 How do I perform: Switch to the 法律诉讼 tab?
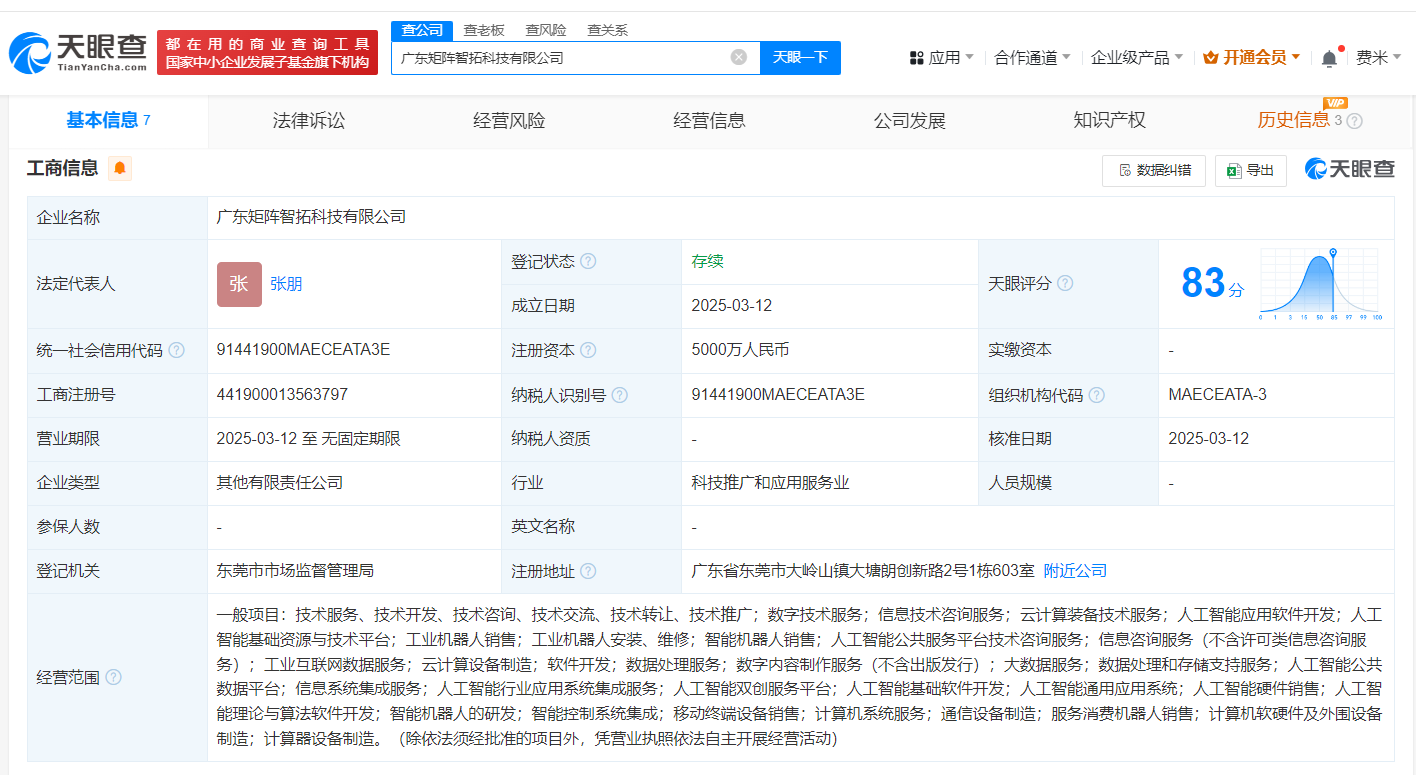tap(308, 121)
